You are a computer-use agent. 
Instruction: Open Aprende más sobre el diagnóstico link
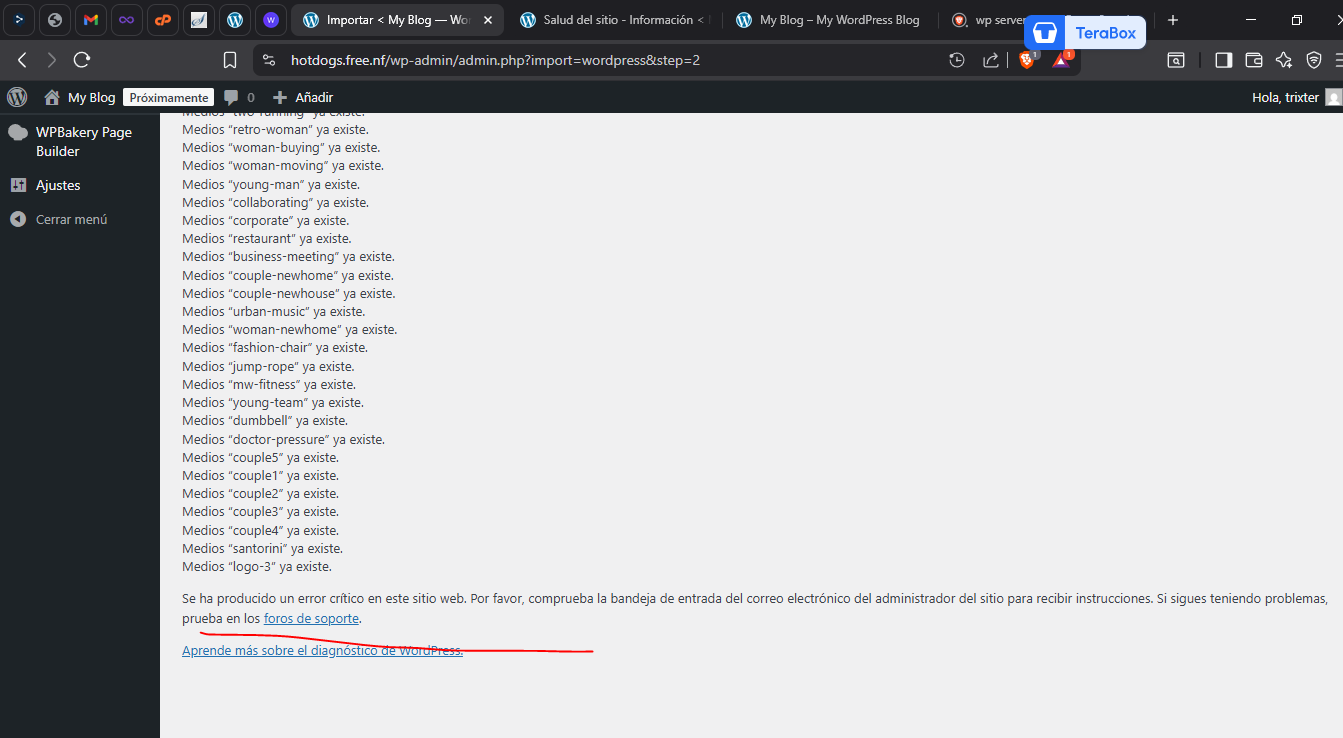pyautogui.click(x=322, y=650)
